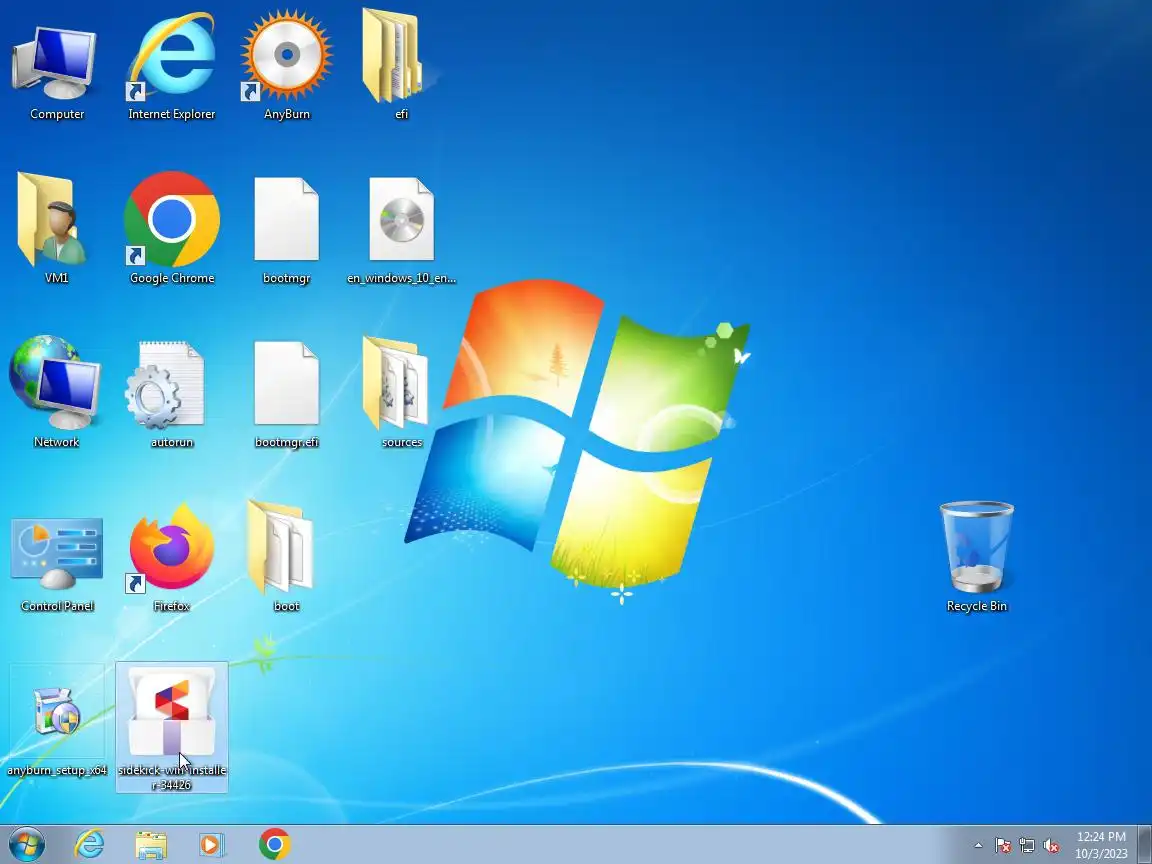
Task: Click the Show desktop button
Action: click(1145, 845)
